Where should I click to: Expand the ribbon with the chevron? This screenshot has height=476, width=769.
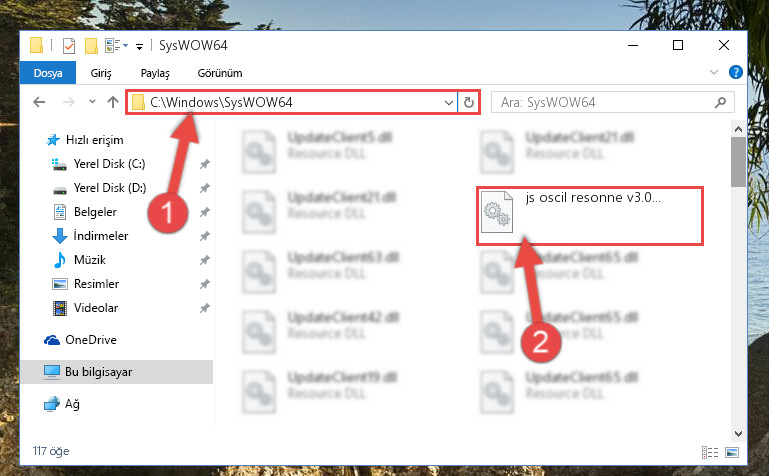pyautogui.click(x=714, y=73)
